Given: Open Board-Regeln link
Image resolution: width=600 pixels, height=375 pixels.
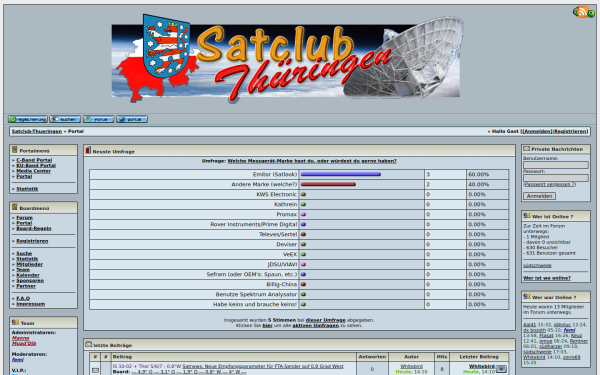Looking at the screenshot, I should [34, 228].
